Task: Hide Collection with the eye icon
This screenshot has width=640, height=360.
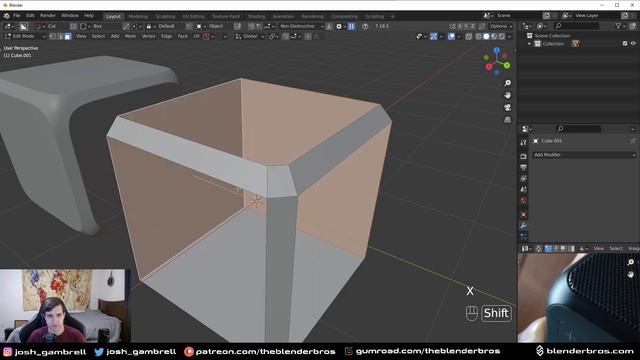Action: [x=633, y=43]
